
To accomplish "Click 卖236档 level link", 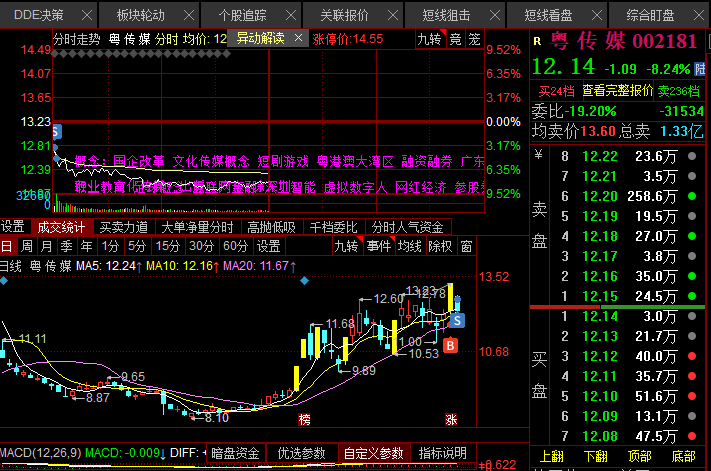I will [679, 91].
